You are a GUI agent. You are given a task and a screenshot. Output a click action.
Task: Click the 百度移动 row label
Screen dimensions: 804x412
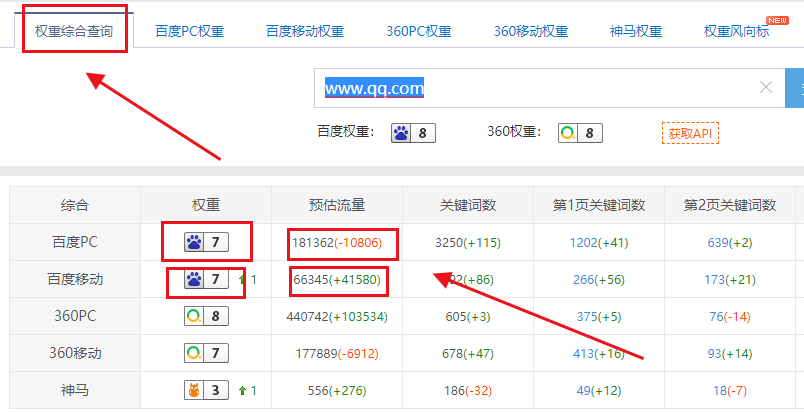[75, 279]
